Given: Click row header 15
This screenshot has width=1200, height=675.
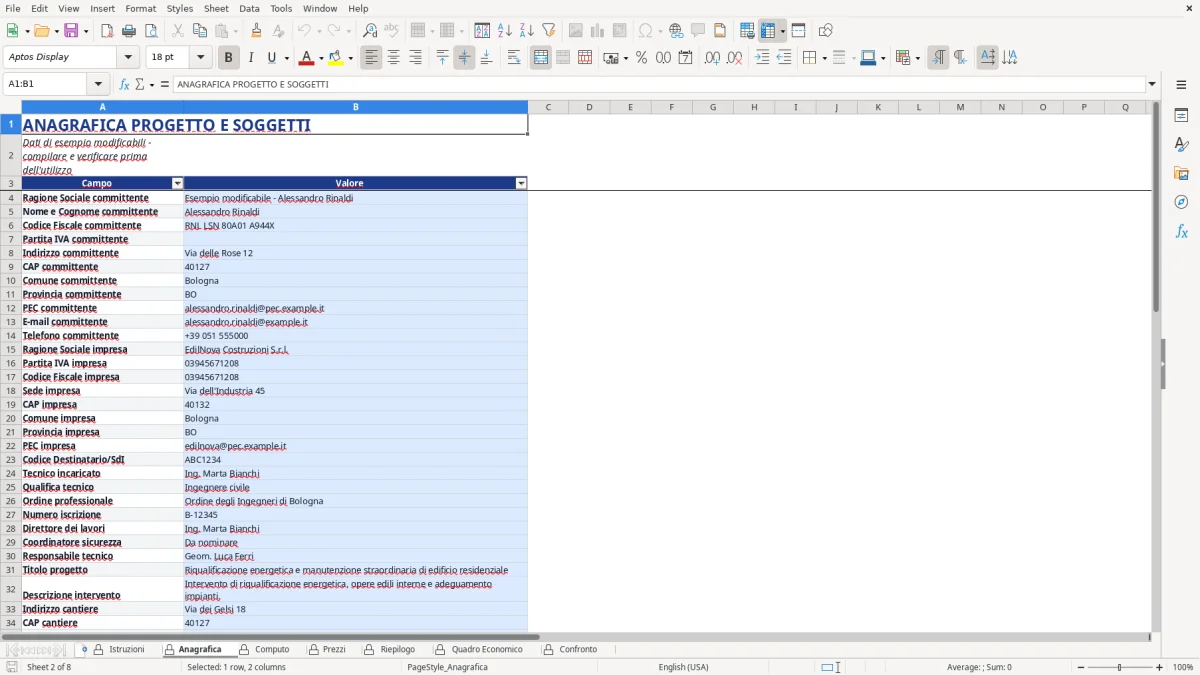Looking at the screenshot, I should tap(11, 350).
